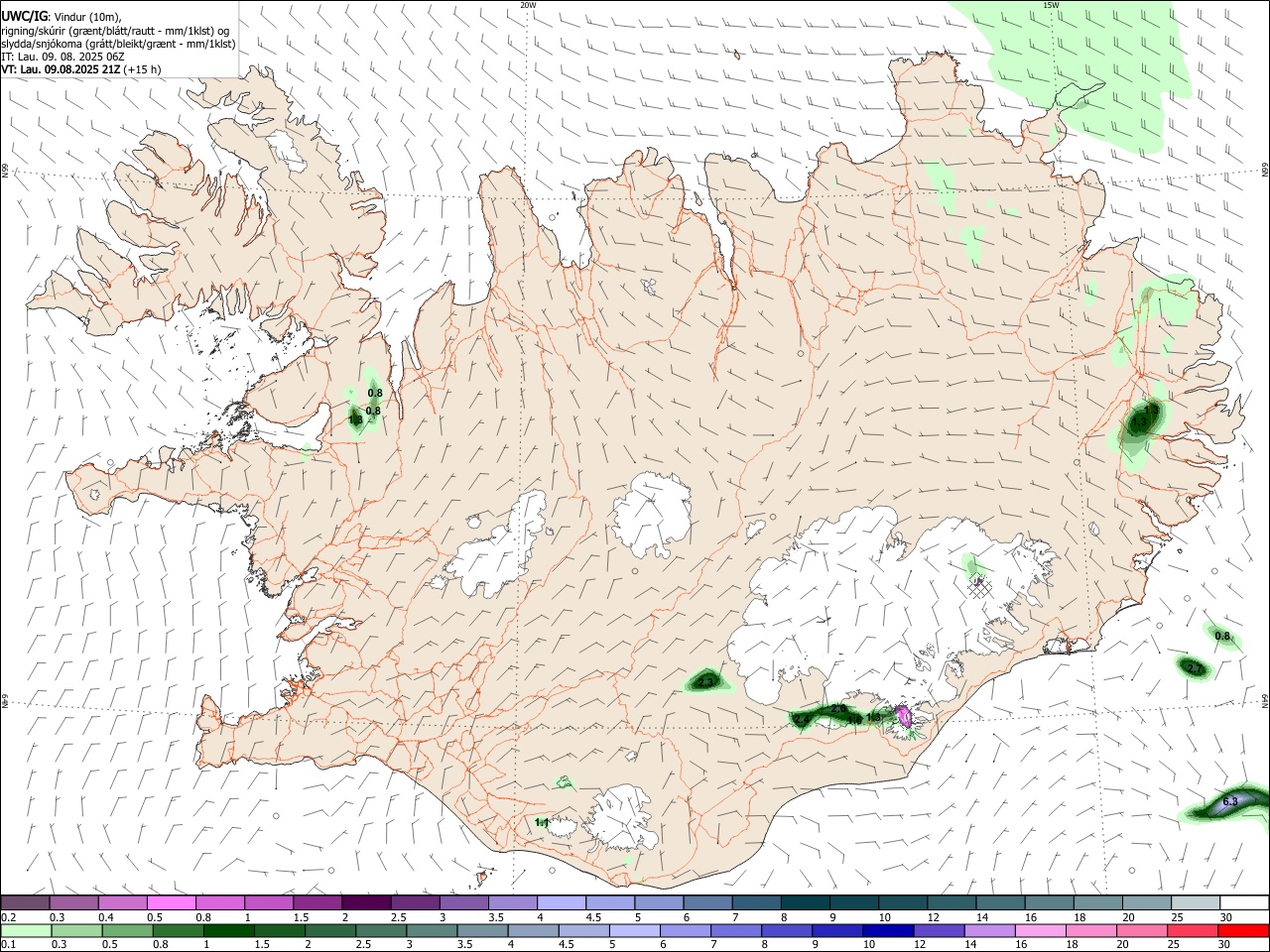Click the 1.6 value in the southern rain band
This screenshot has width=1270, height=952.
(x=854, y=721)
